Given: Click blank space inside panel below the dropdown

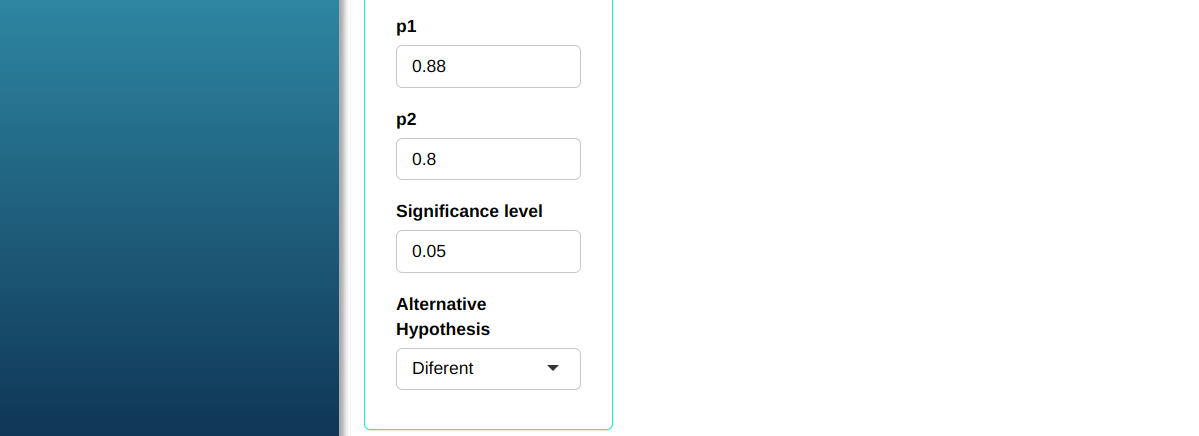Looking at the screenshot, I should point(488,410).
